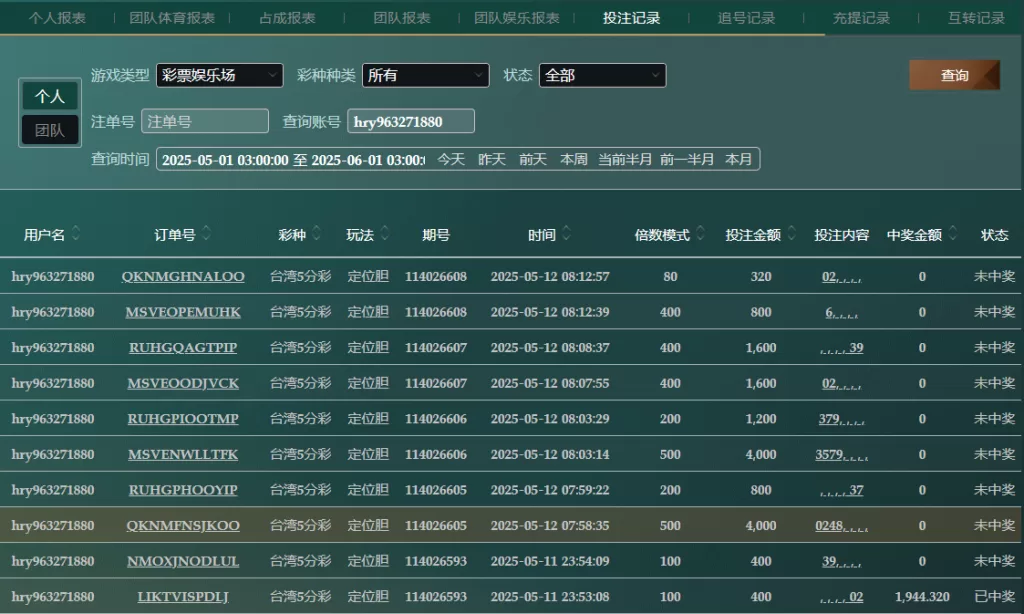The image size is (1024, 614).
Task: Sort by 订单号 column arrows
Action: [x=206, y=233]
